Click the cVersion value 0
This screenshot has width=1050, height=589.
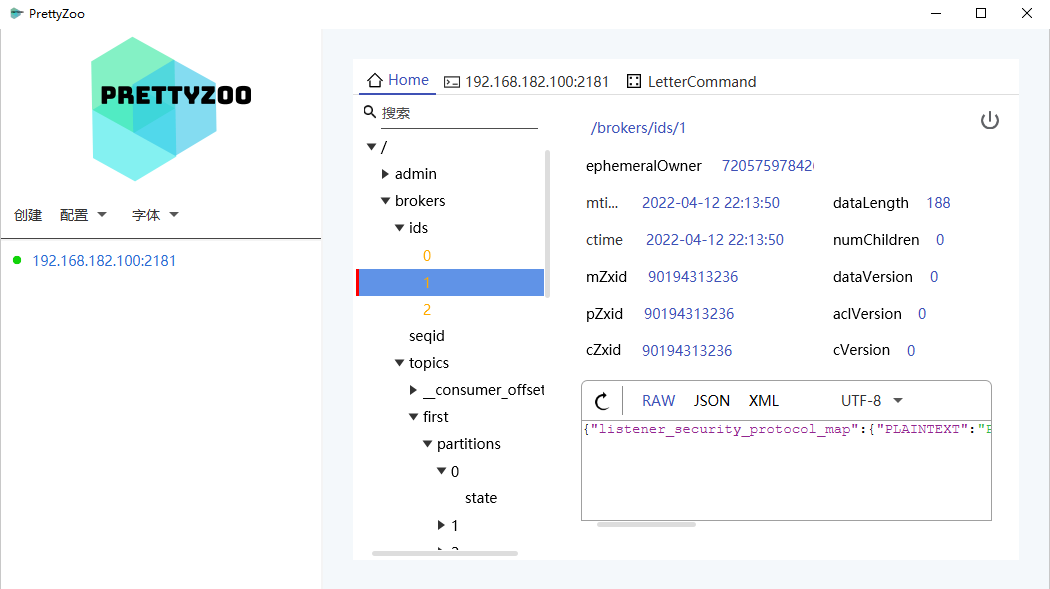tap(911, 351)
